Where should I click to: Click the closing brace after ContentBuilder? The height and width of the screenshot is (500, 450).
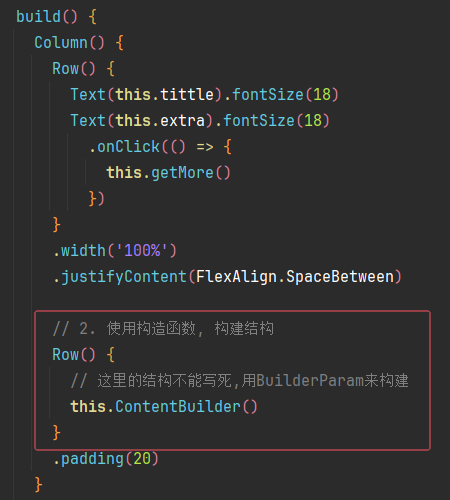click(56, 433)
